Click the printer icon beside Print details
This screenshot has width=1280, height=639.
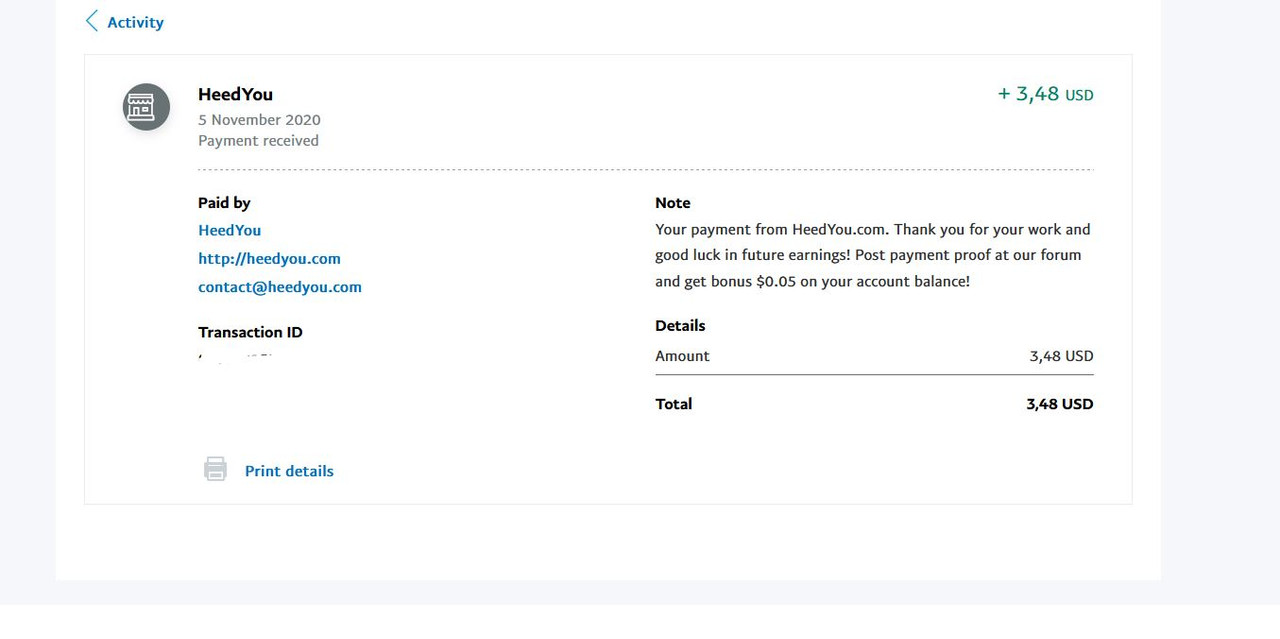coord(215,469)
